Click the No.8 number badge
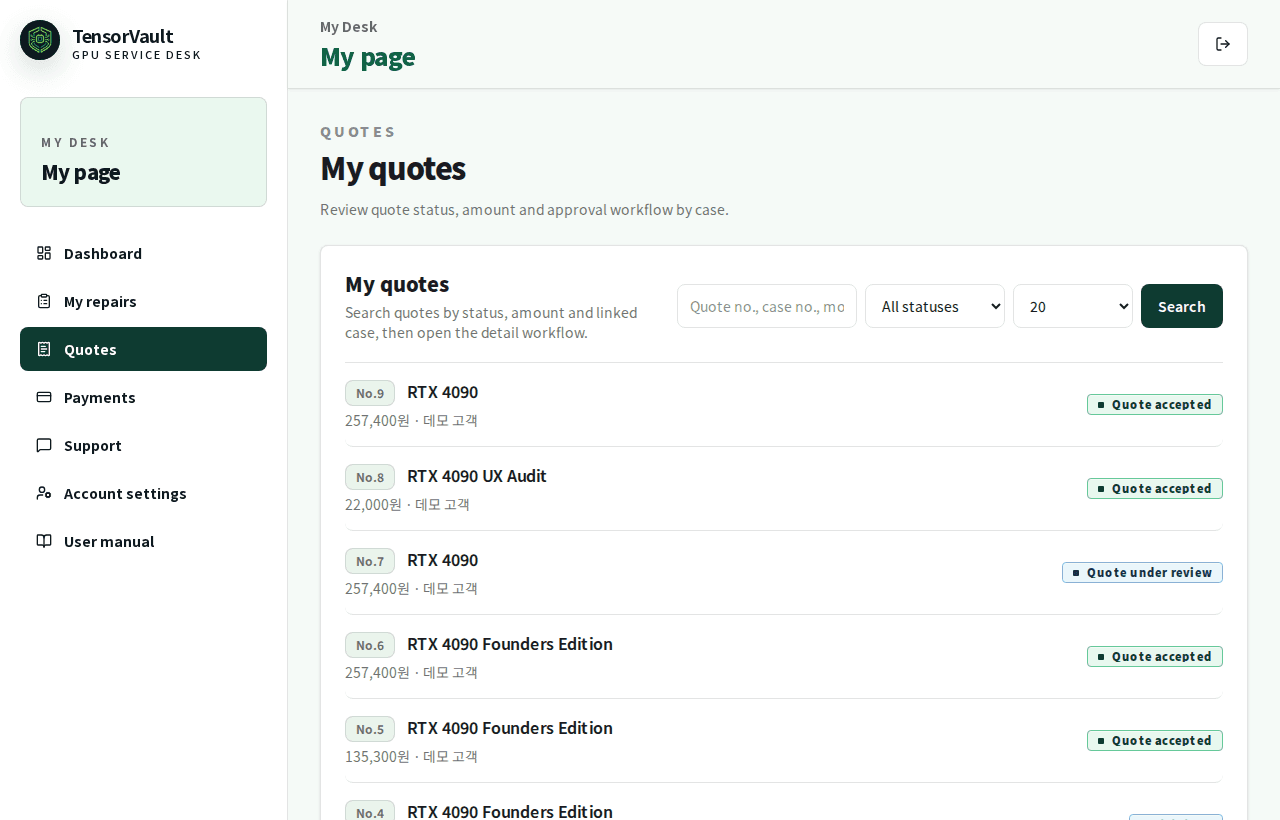 coord(370,477)
